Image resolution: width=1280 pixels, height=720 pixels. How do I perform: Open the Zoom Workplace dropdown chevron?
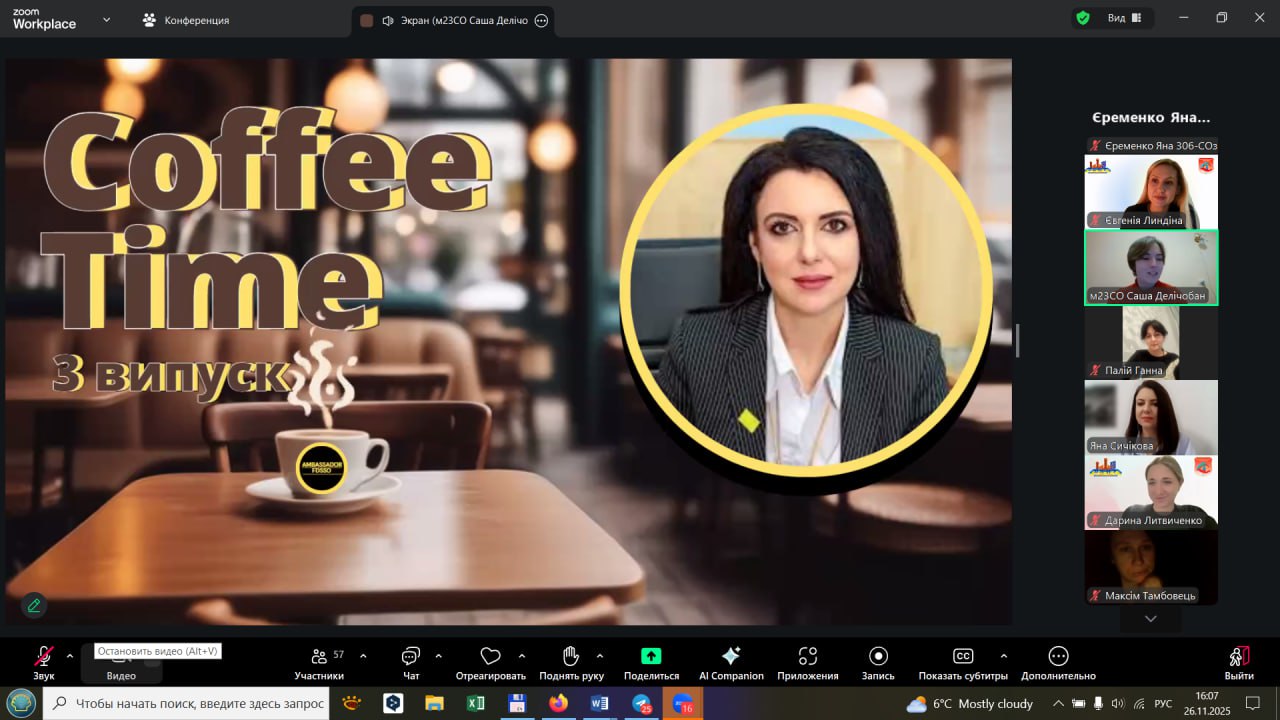pos(106,19)
